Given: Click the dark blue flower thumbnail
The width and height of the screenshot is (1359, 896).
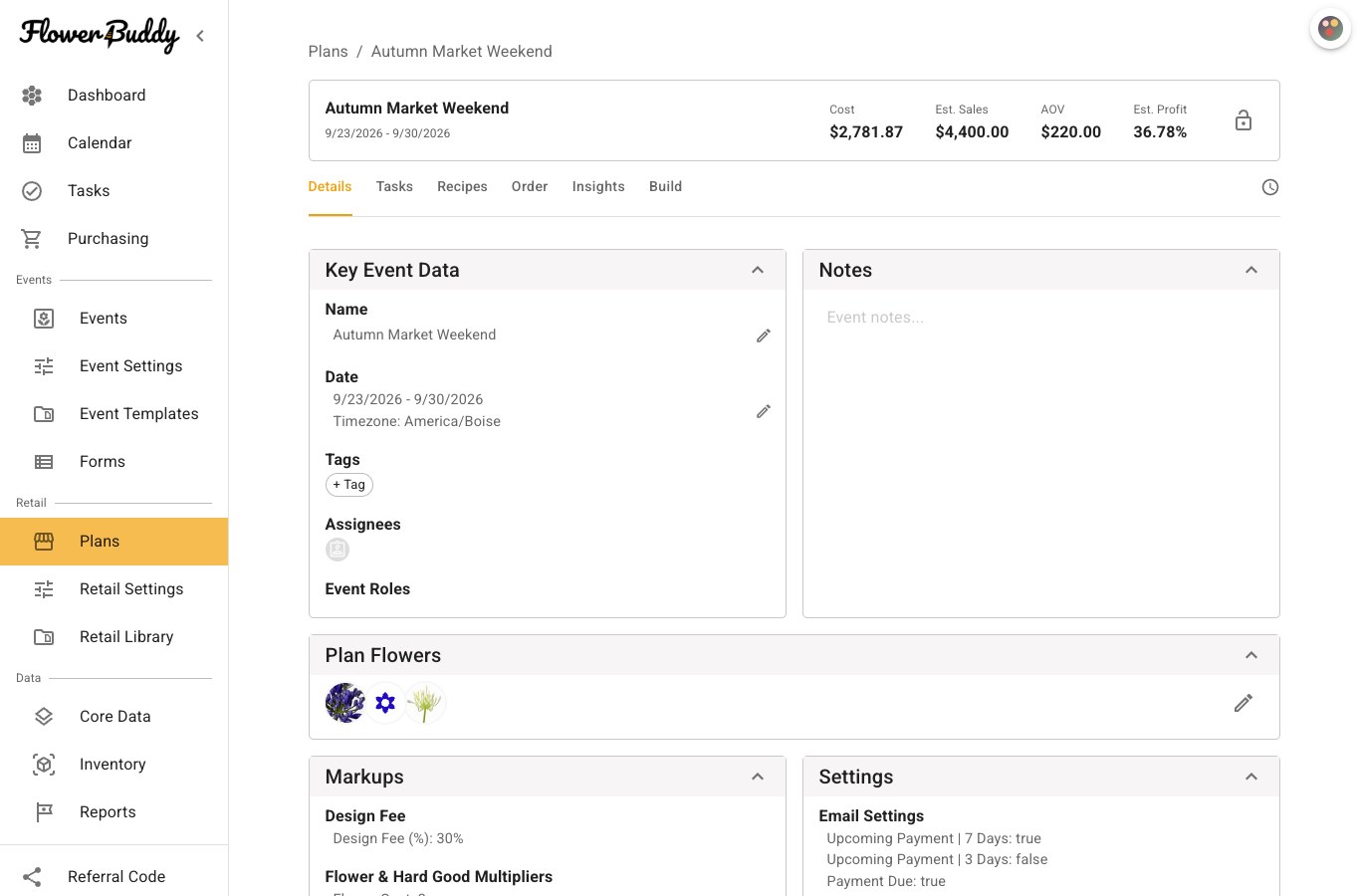Looking at the screenshot, I should click(345, 703).
